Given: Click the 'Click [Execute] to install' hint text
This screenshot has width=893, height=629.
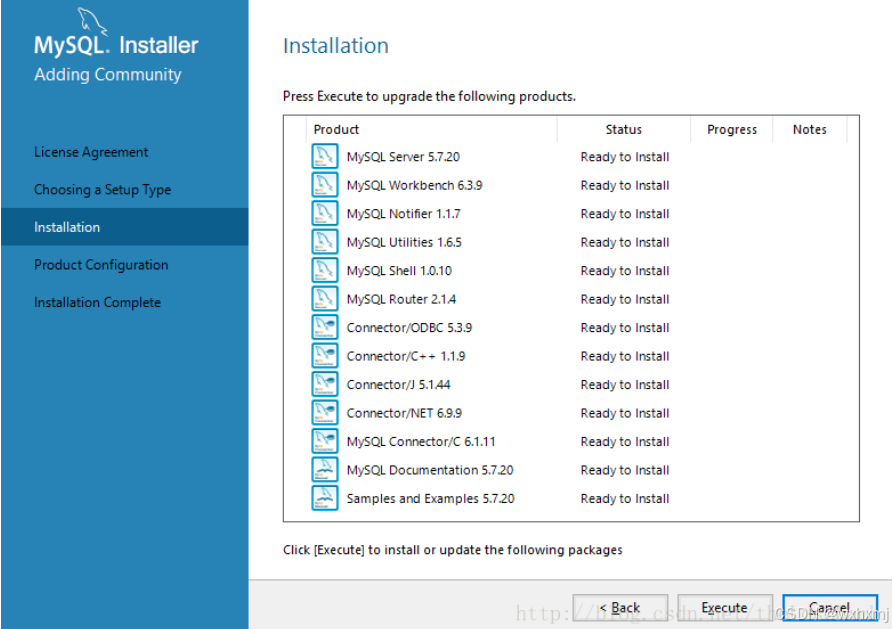Looking at the screenshot, I should coord(453,550).
